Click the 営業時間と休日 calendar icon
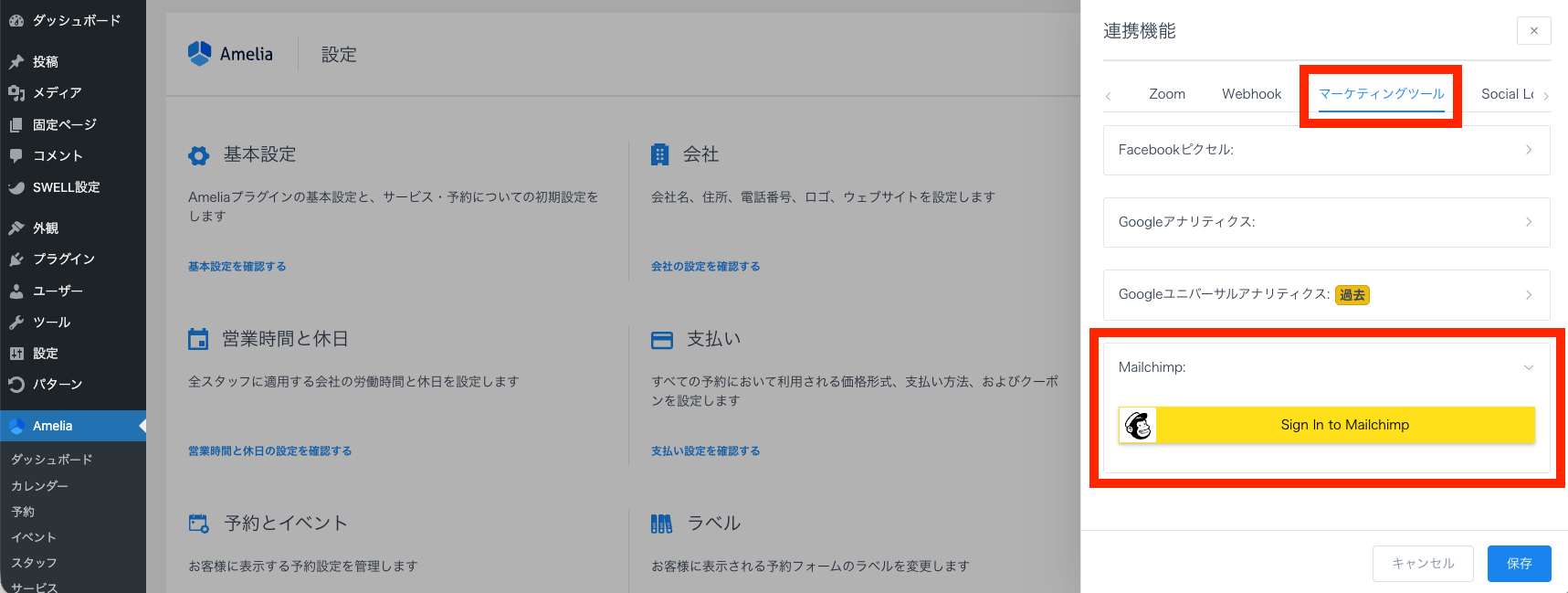This screenshot has width=1568, height=593. 198,340
